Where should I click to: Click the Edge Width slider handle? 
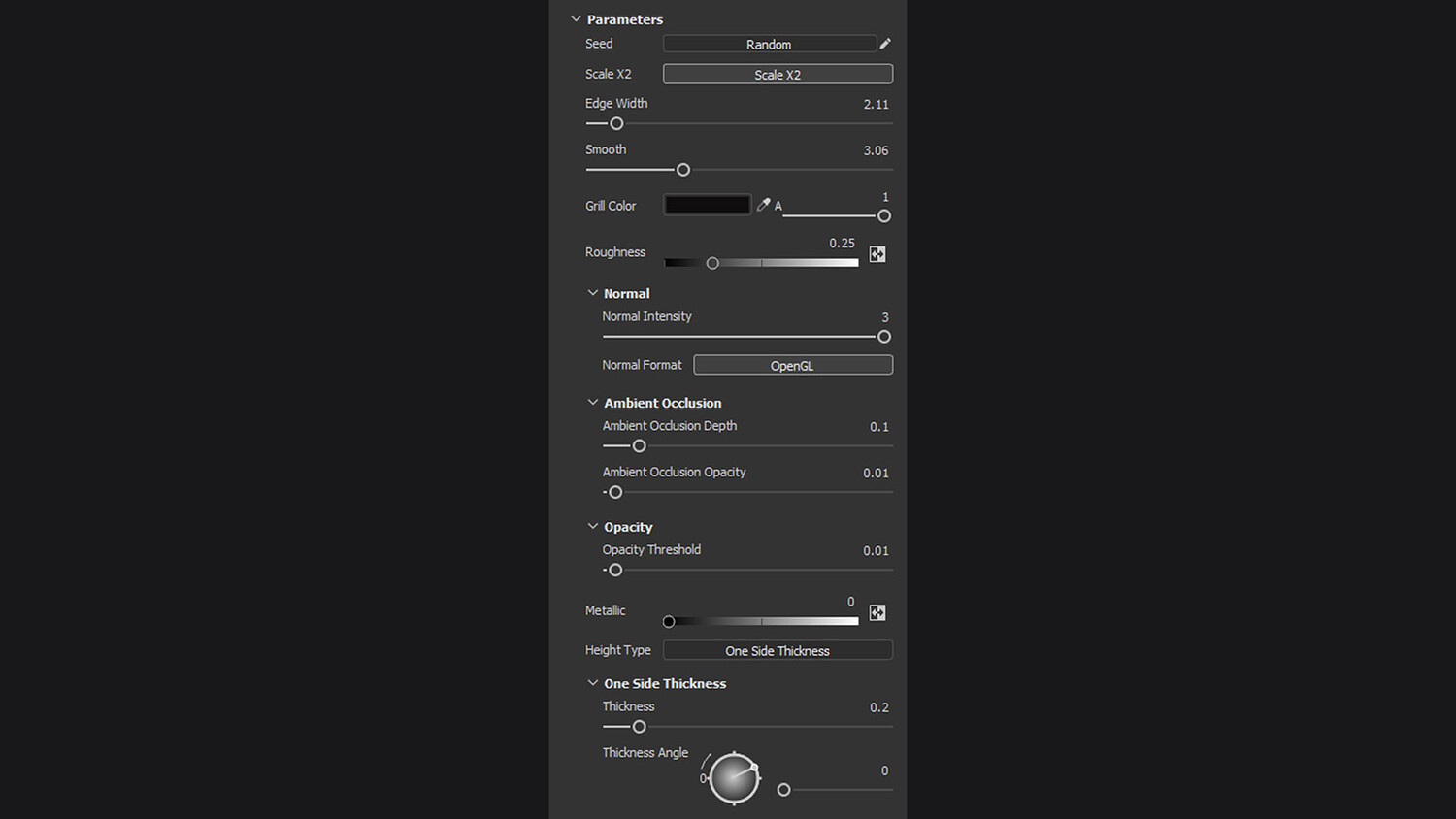pyautogui.click(x=616, y=123)
